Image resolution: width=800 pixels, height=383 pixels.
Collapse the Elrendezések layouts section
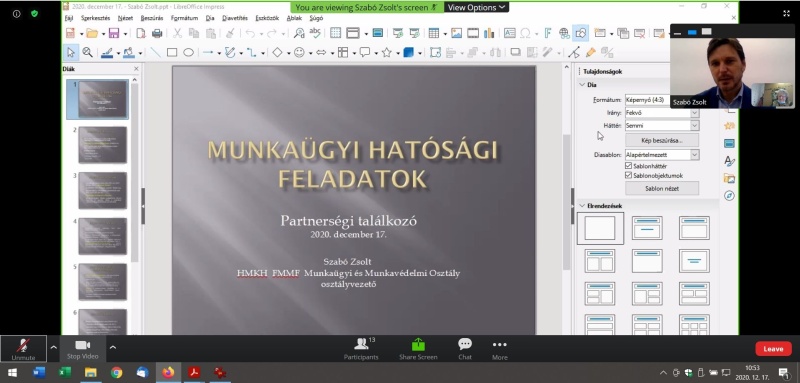pyautogui.click(x=582, y=206)
